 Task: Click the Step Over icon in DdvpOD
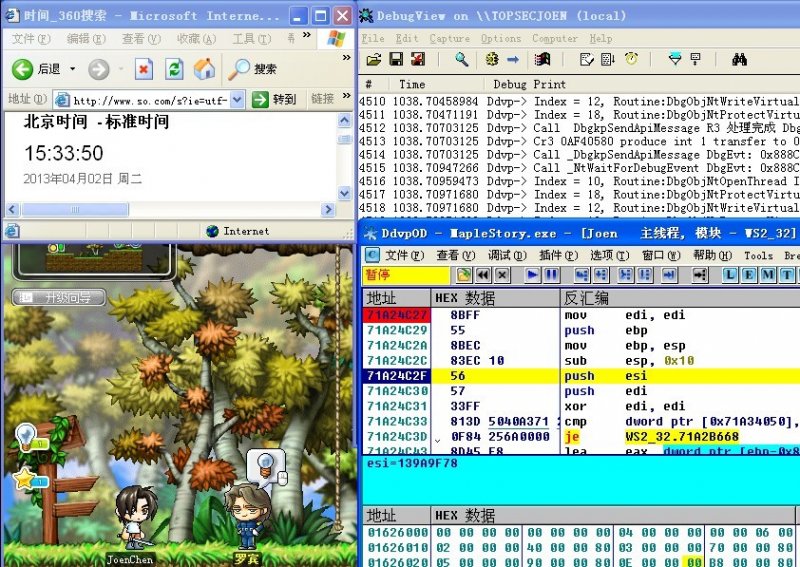point(601,275)
